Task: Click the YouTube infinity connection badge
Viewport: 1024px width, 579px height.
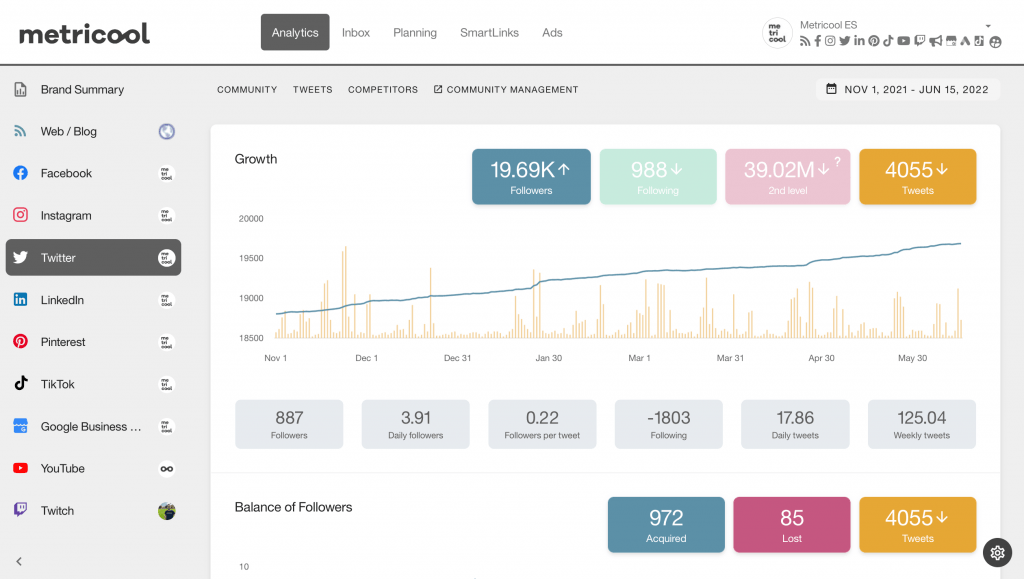Action: point(167,468)
